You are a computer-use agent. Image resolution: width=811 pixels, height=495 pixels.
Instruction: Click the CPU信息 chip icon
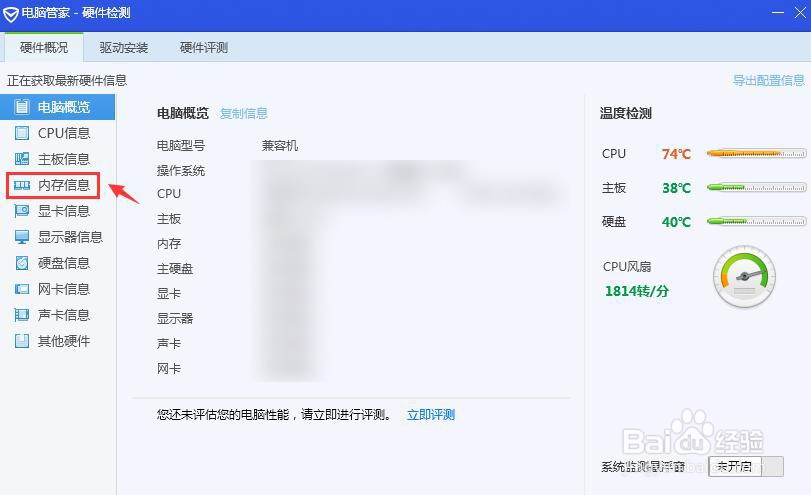click(22, 133)
